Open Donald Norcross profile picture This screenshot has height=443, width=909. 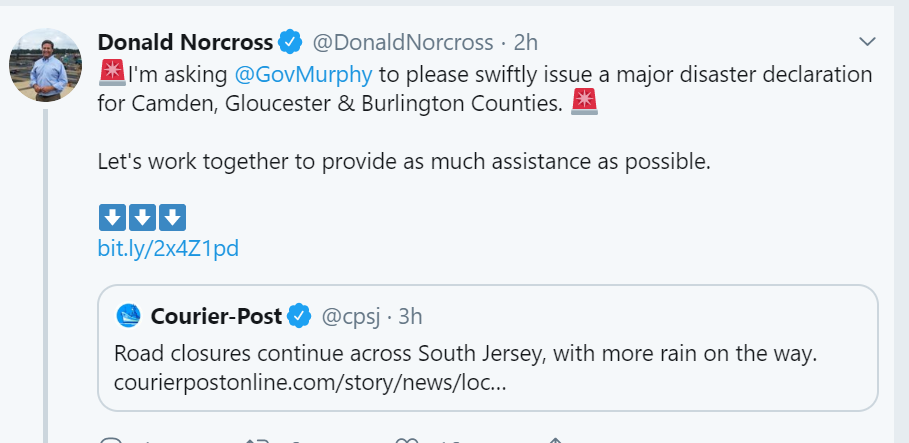44,65
